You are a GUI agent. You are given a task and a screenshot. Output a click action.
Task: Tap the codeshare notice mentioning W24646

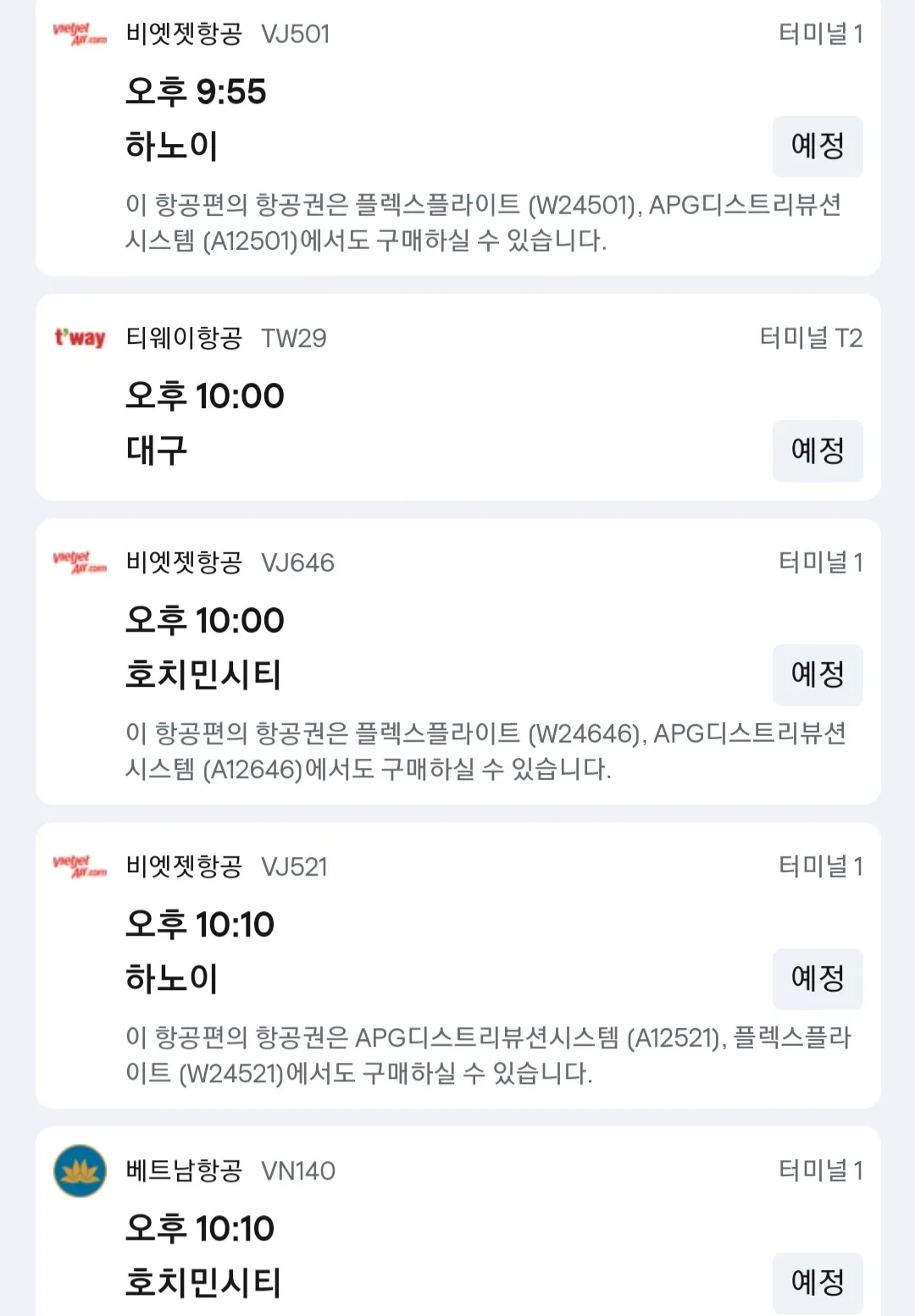(485, 751)
